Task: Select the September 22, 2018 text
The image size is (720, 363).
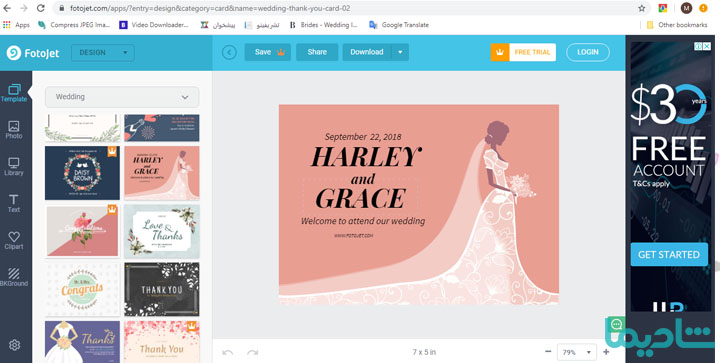Action: [363, 137]
